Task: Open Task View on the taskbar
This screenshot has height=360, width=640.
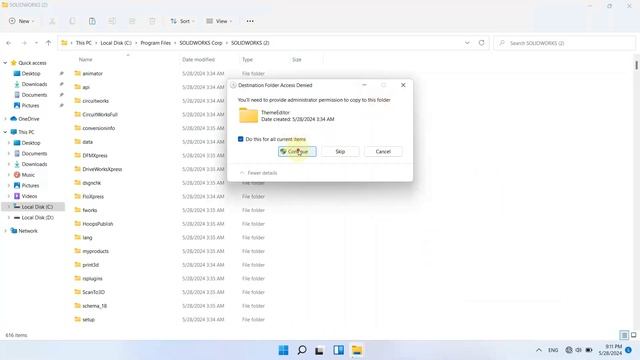Action: (x=320, y=350)
